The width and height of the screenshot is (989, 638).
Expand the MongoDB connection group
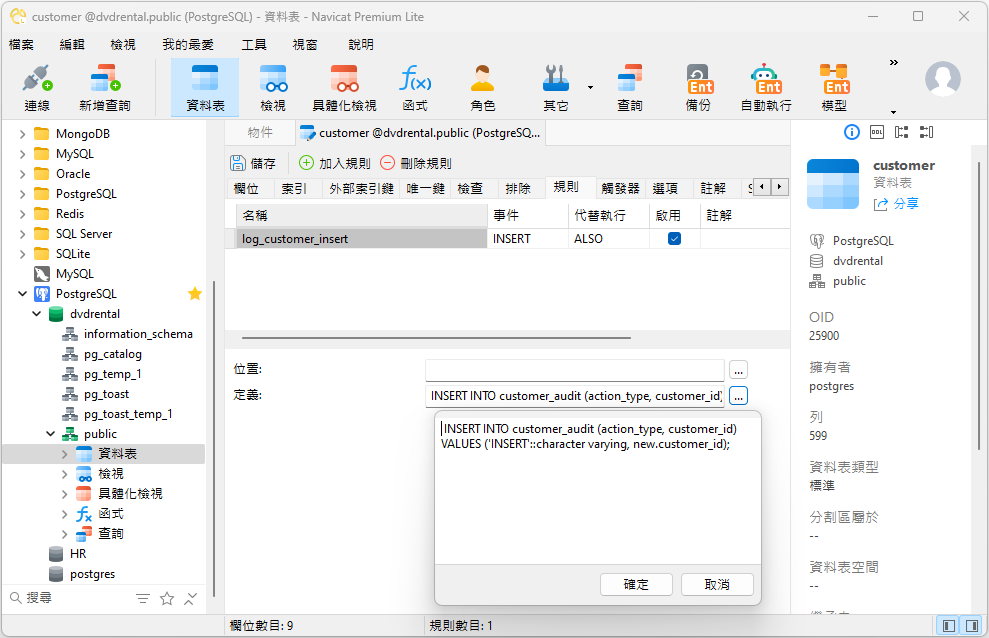23,134
